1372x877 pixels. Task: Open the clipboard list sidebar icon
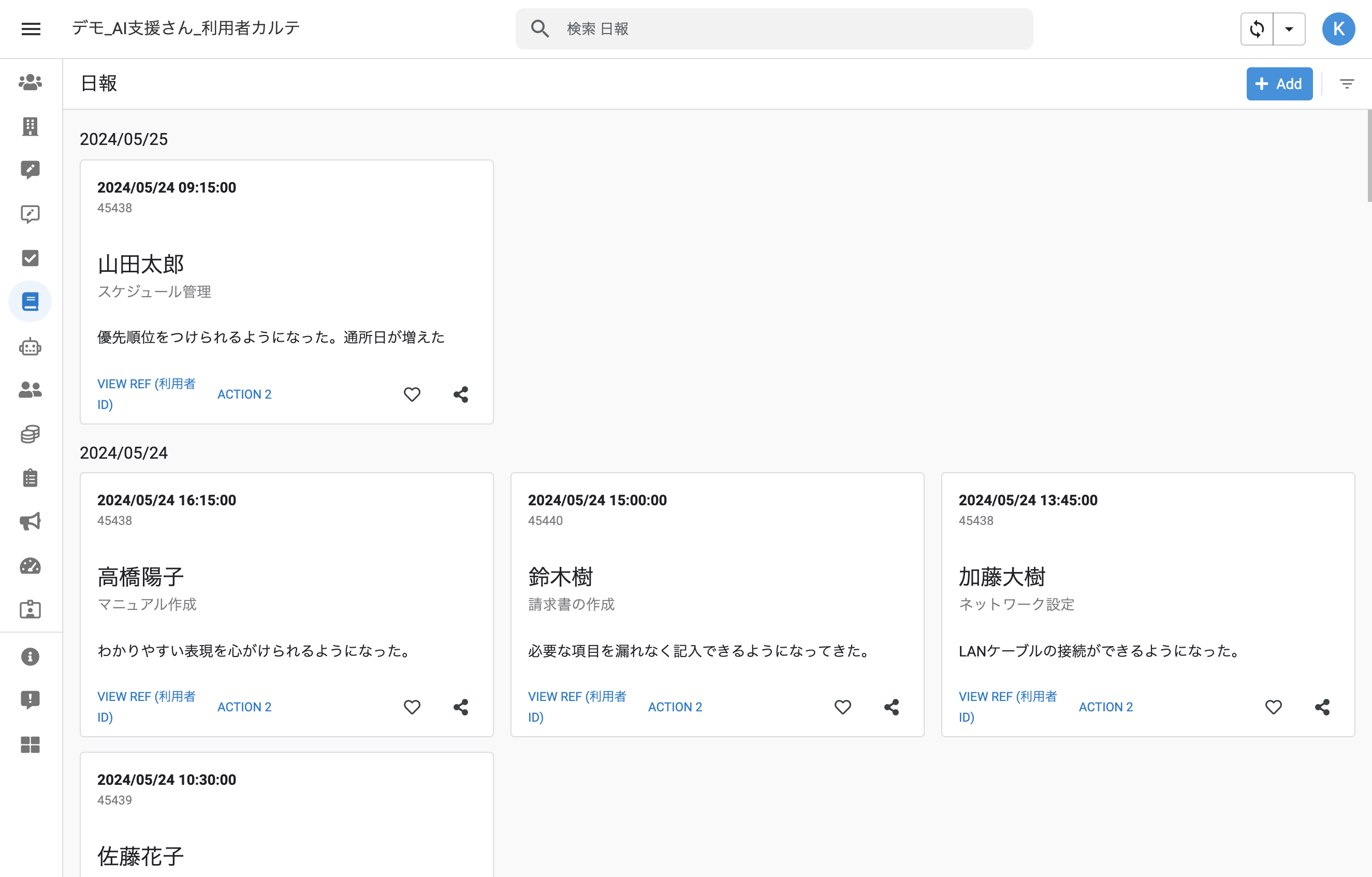click(30, 478)
